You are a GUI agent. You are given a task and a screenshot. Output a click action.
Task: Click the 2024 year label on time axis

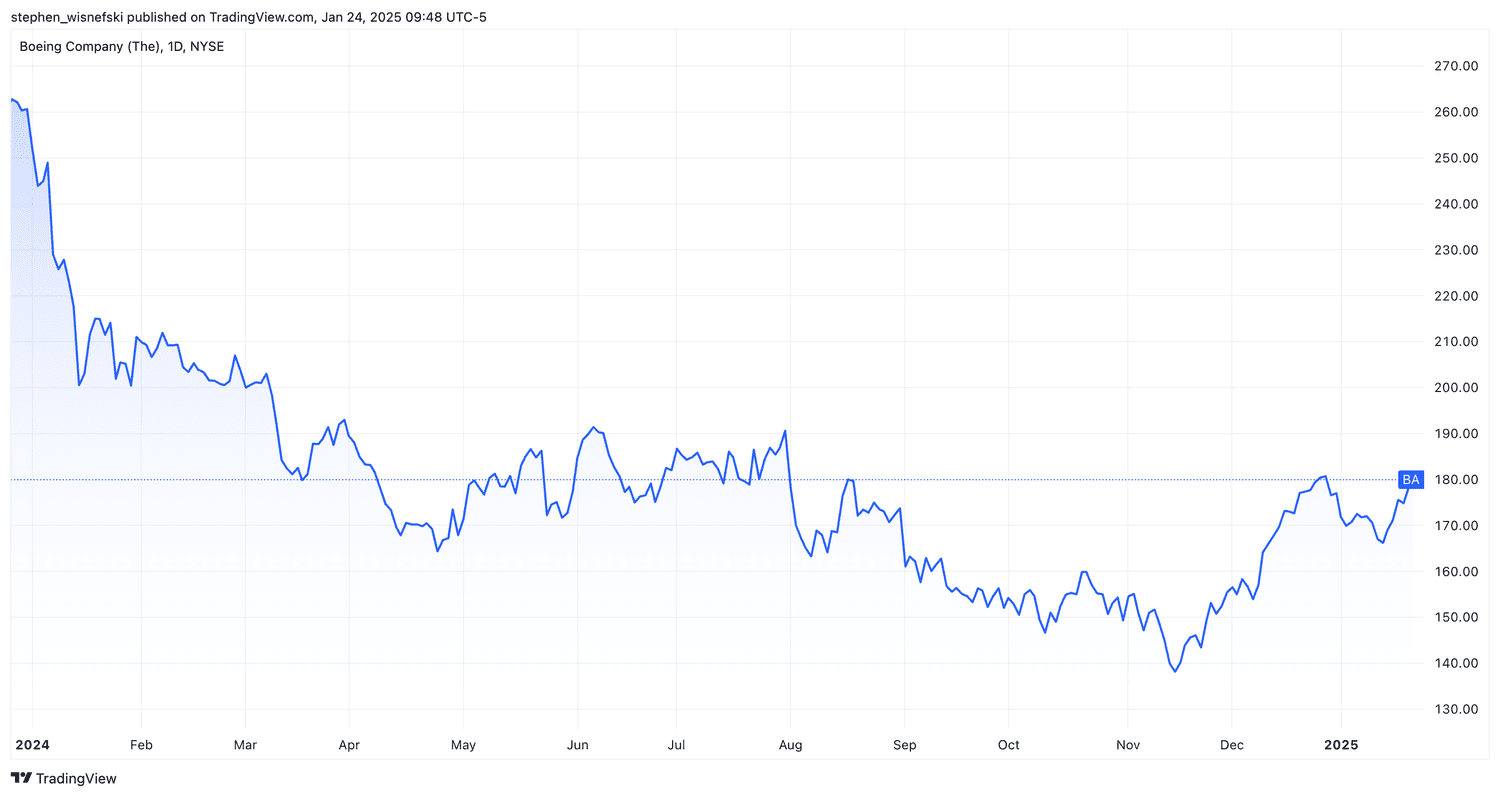point(32,745)
